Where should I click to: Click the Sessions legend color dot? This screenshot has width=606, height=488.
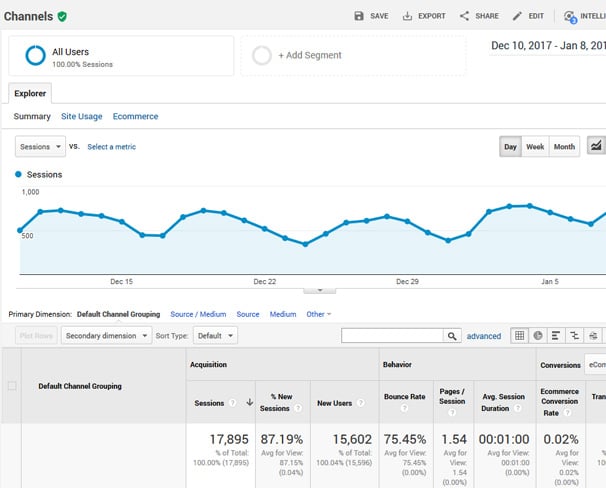click(18, 174)
